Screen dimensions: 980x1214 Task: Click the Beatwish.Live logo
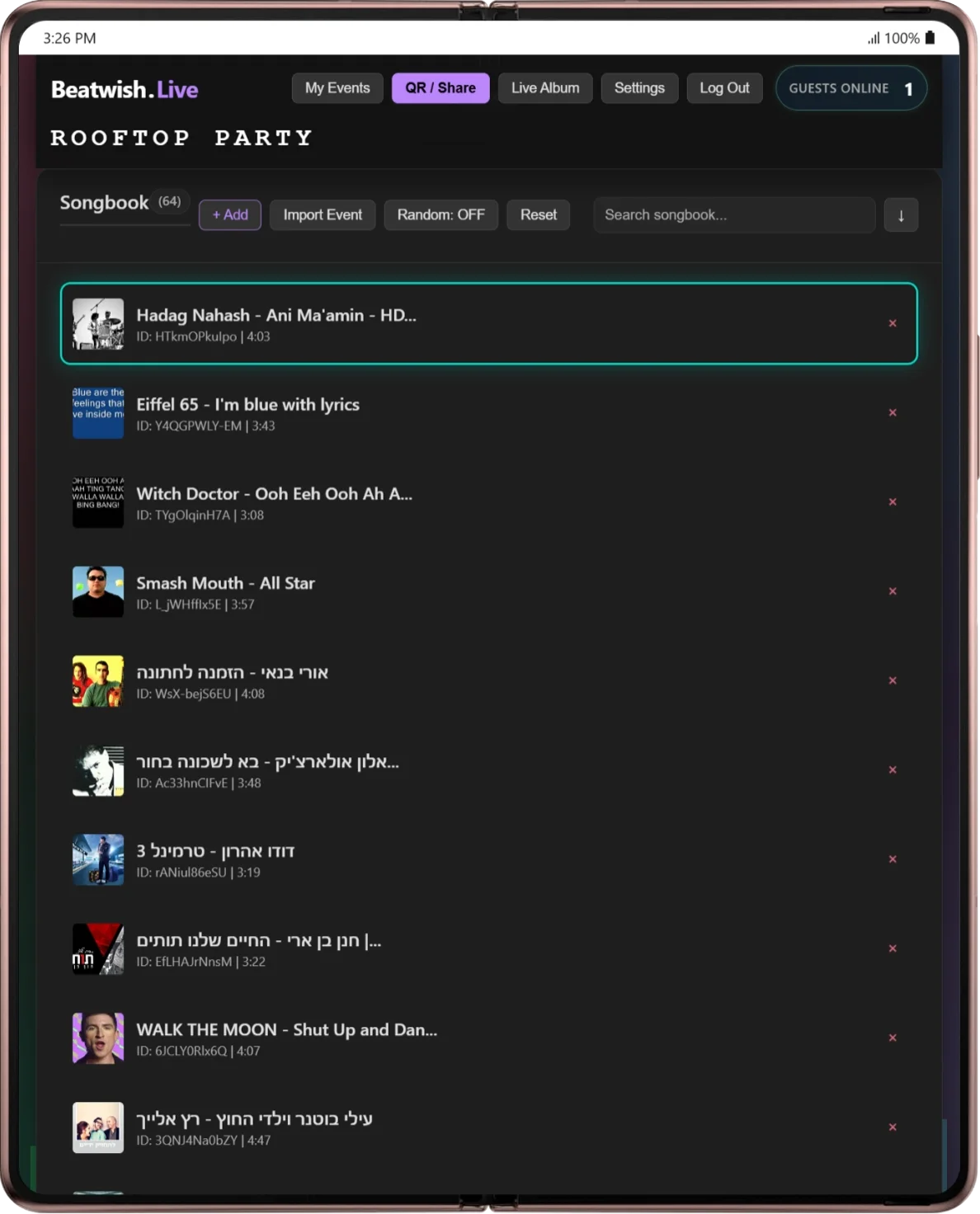(124, 88)
